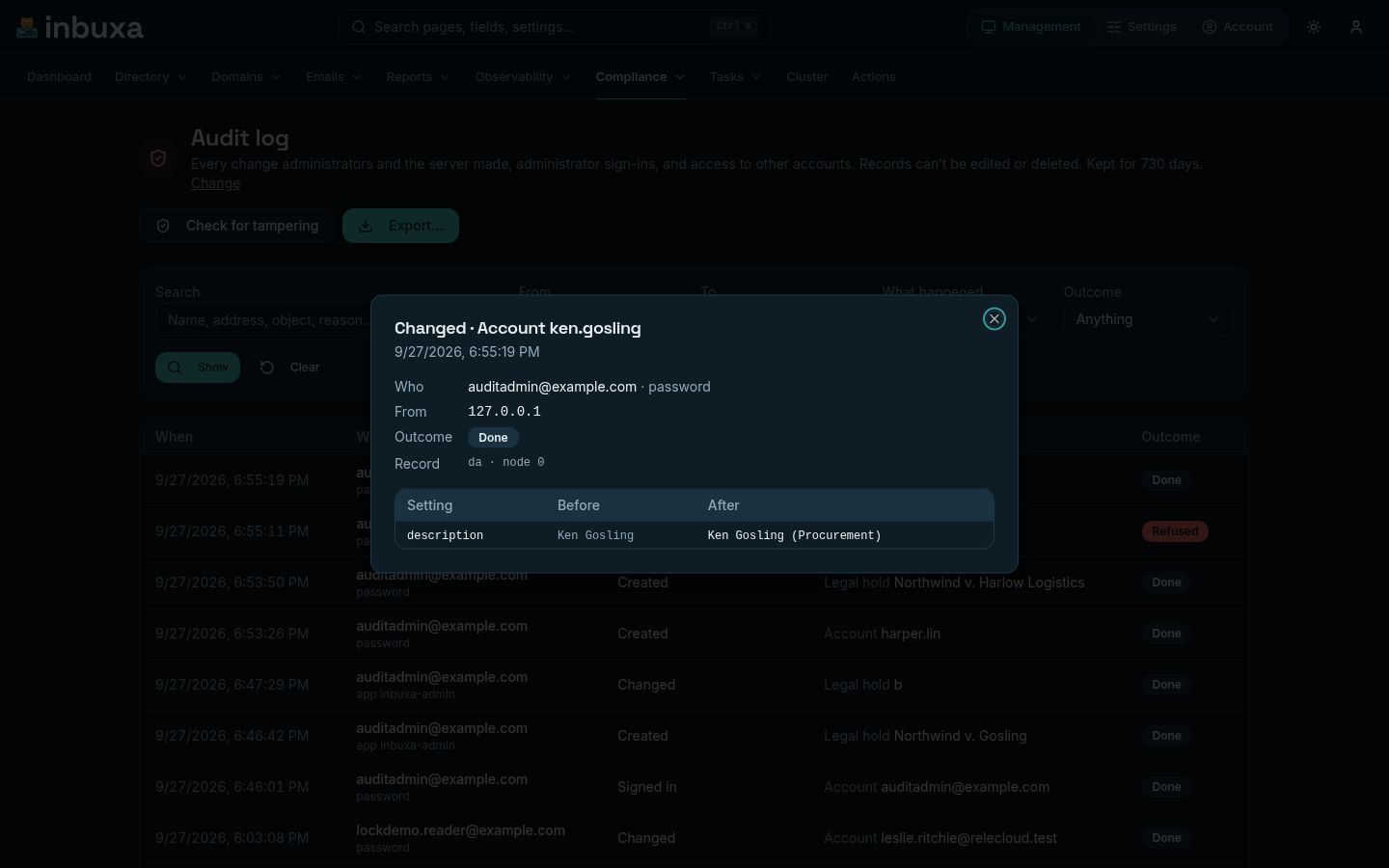Click the audit log shield icon
Viewport: 1389px width, 868px height.
click(x=158, y=158)
